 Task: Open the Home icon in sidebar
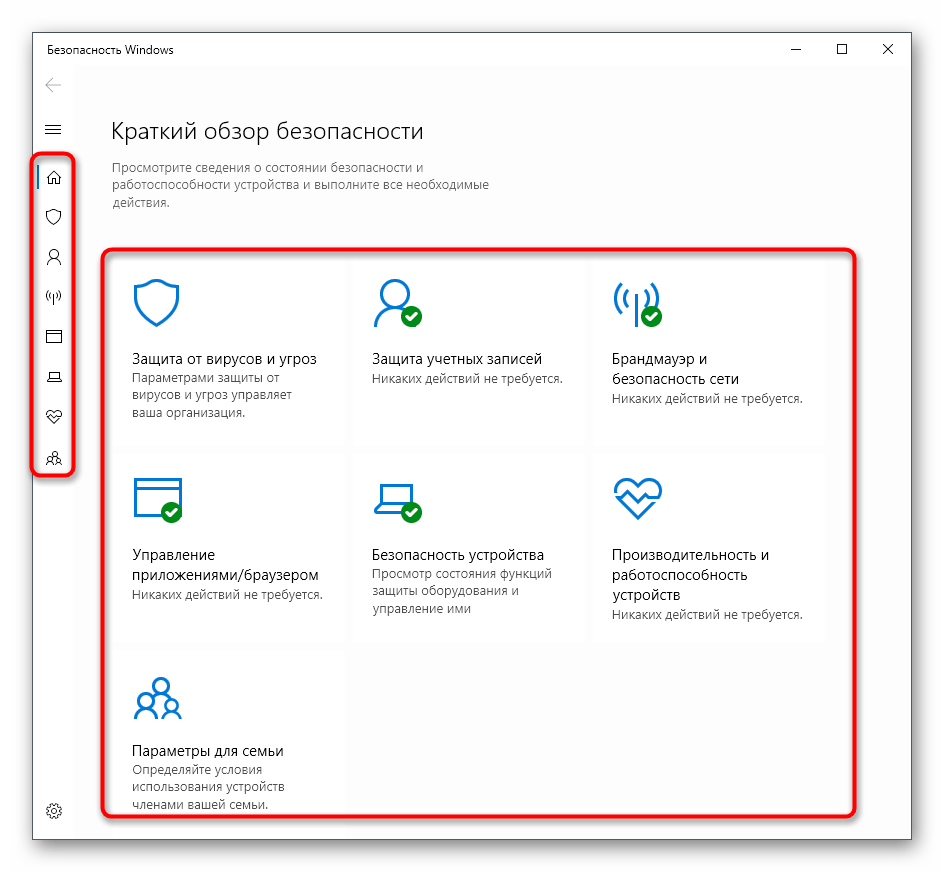click(x=54, y=177)
